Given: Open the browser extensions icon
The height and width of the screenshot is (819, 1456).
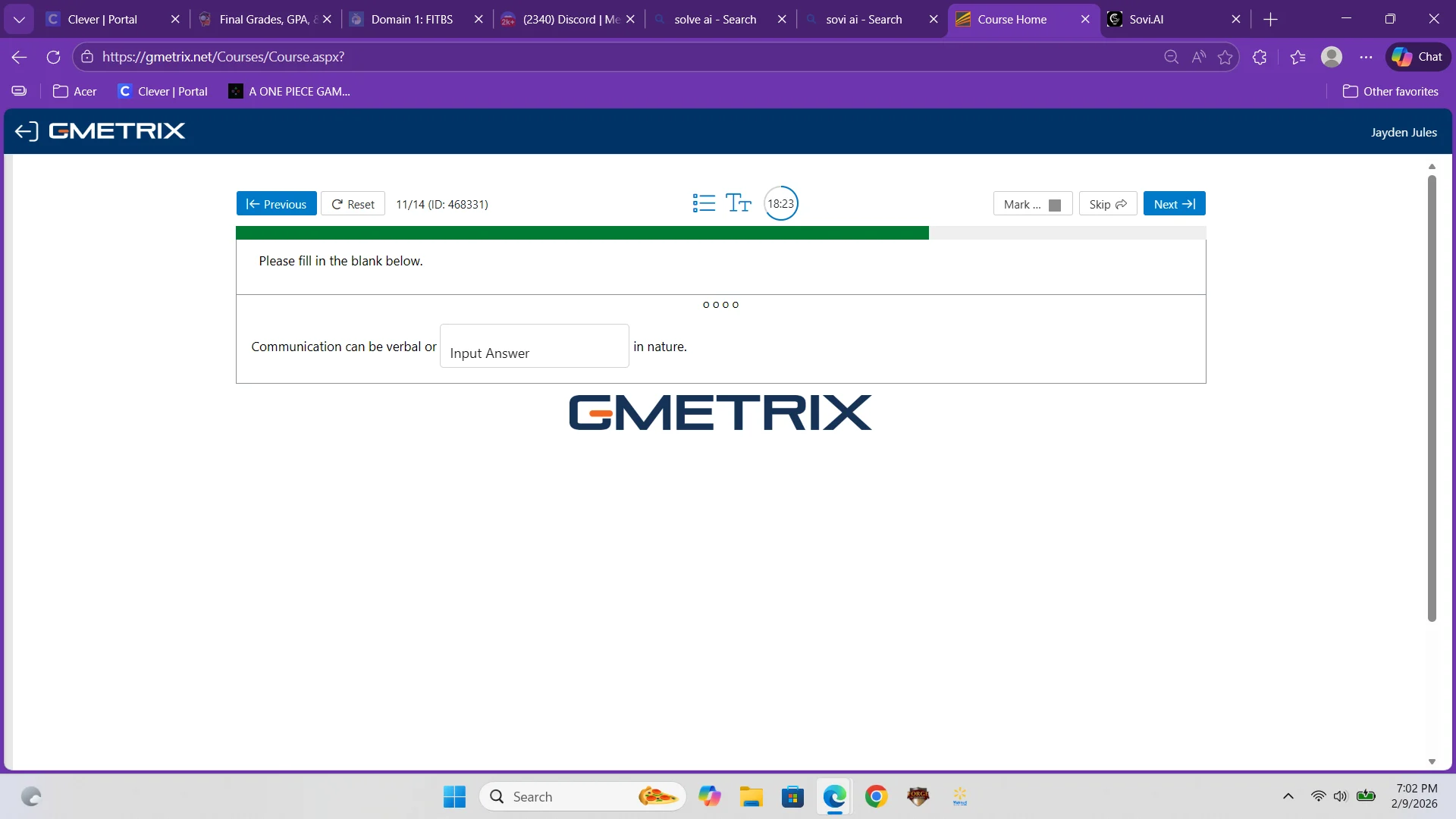Looking at the screenshot, I should pos(1260,57).
